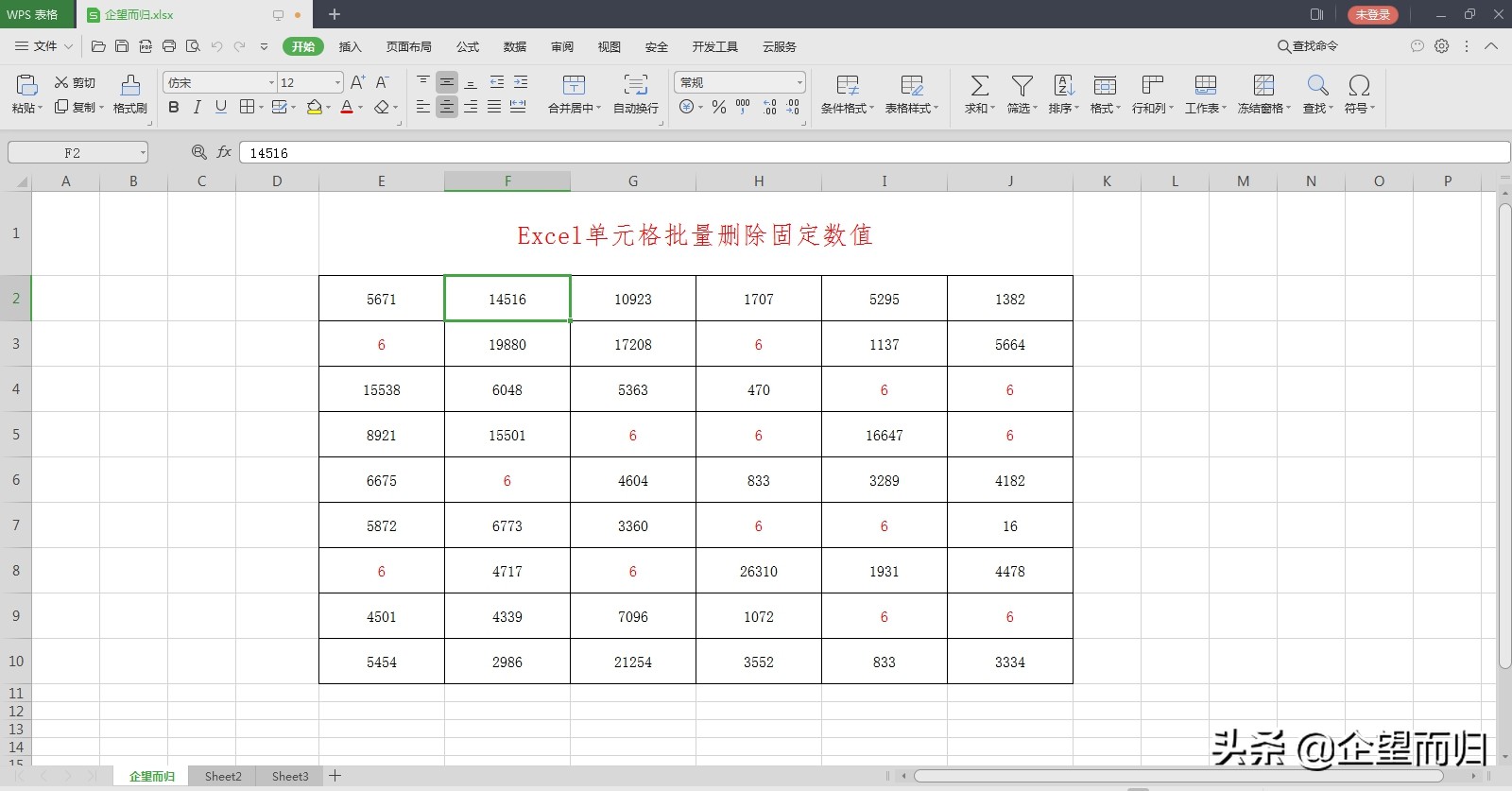Screen dimensions: 1512x791
Task: Paste from clipboard with 粘贴
Action: pos(26,95)
